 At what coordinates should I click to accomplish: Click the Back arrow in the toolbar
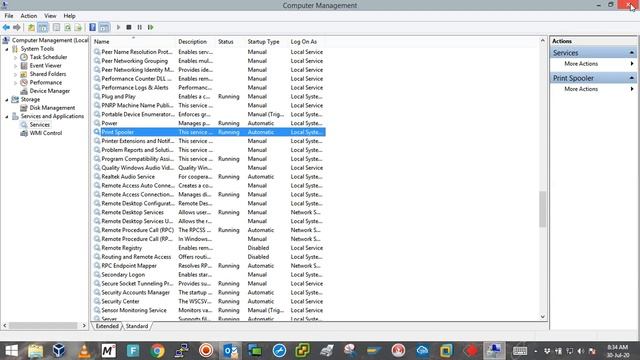coord(6,27)
